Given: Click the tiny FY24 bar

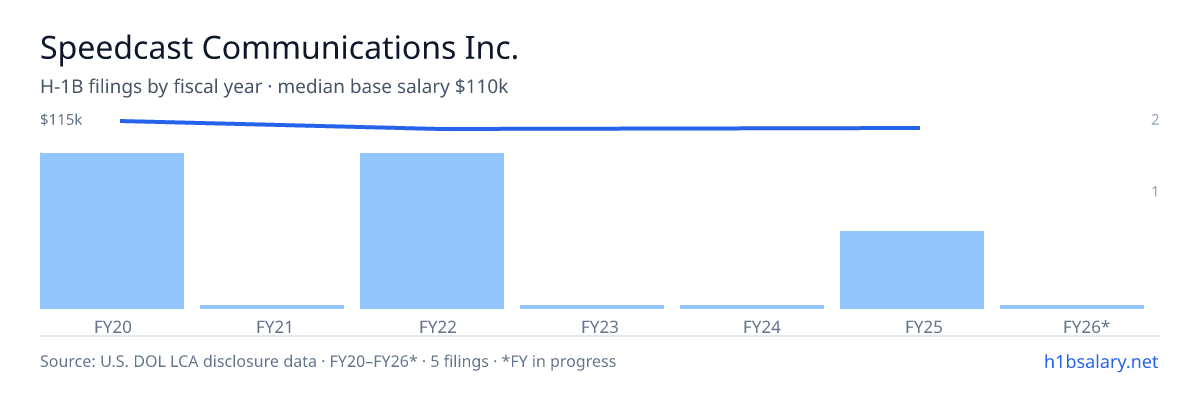Looking at the screenshot, I should 752,307.
